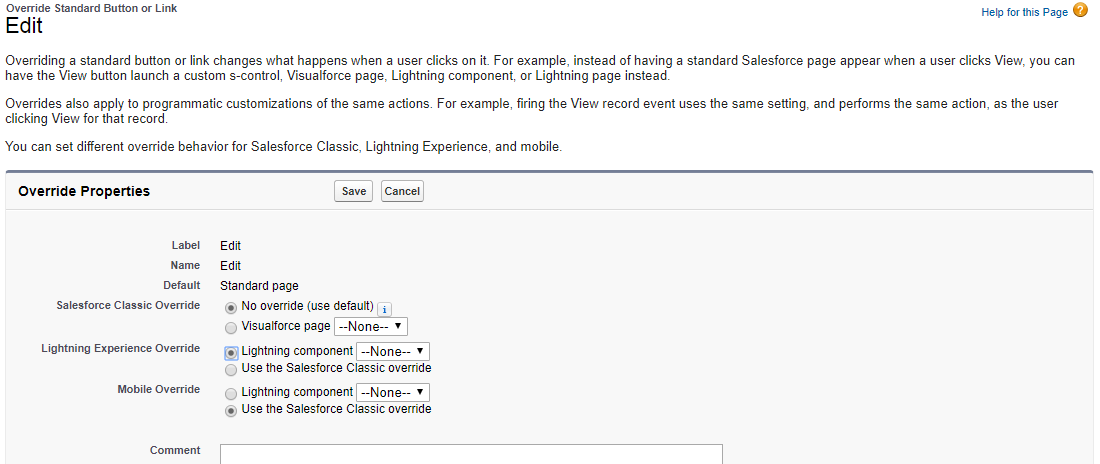Select Lightning component for Lightning Experience Override
The width and height of the screenshot is (1100, 464).
pos(232,352)
